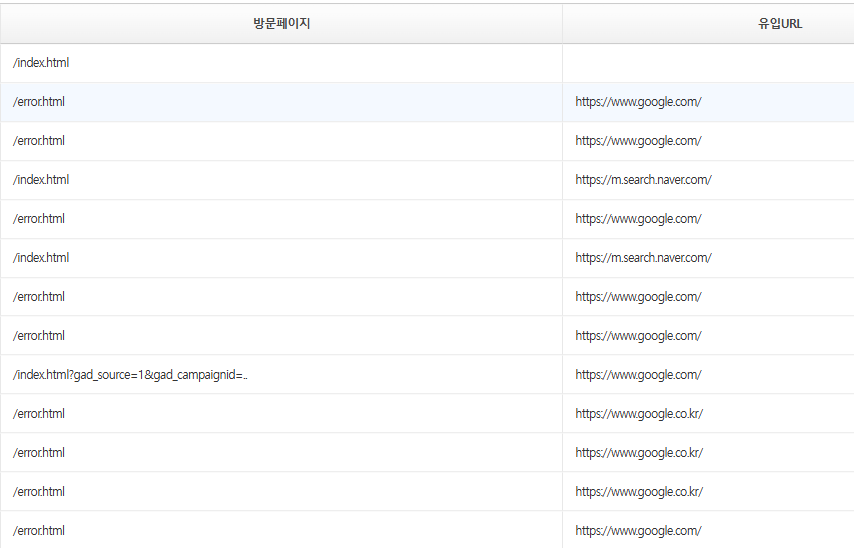Select /error.html in the last visible row
Screen dimensions: 854x548
(x=39, y=531)
